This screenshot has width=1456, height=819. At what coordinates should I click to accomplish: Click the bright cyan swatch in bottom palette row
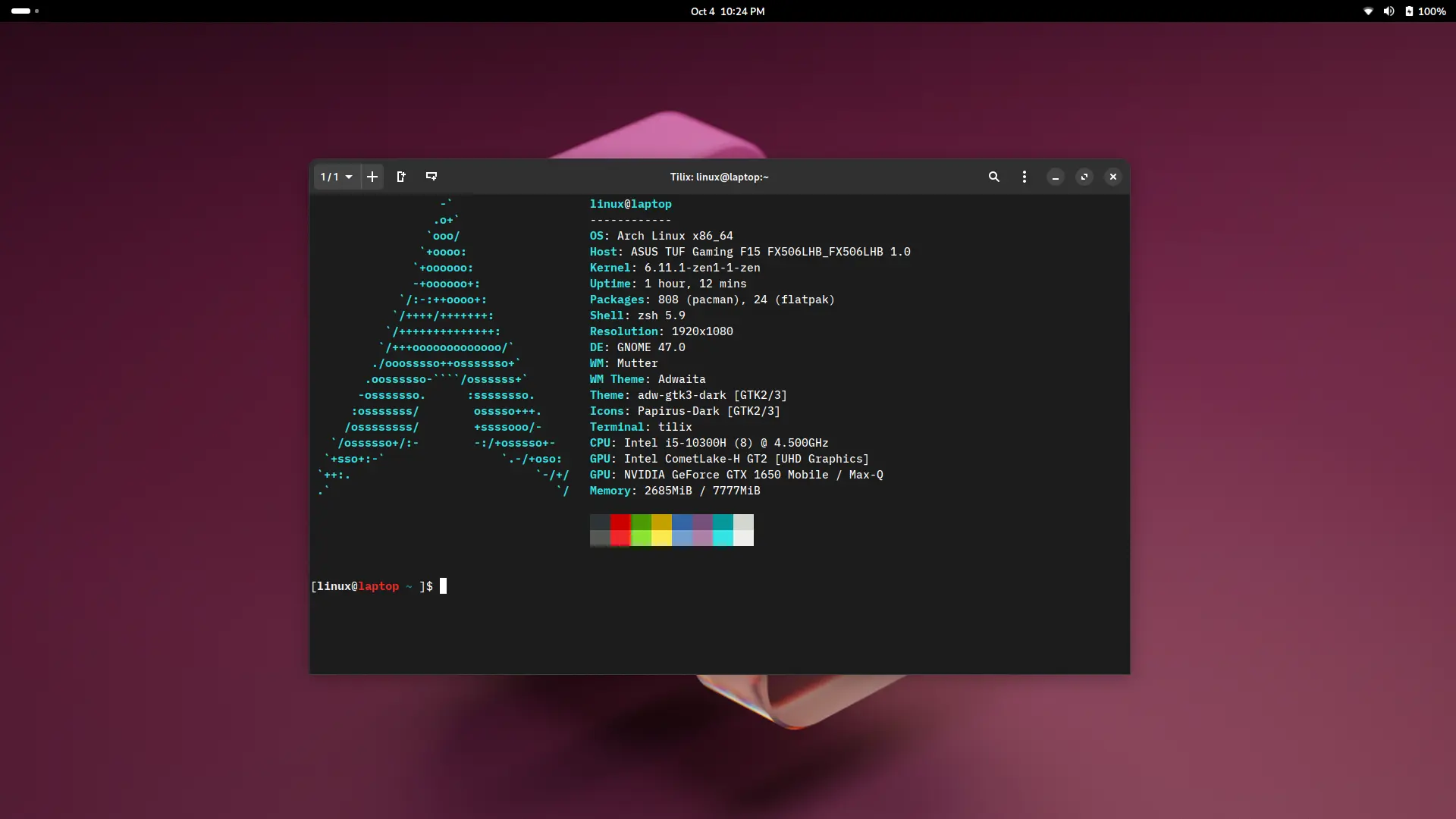pyautogui.click(x=723, y=538)
